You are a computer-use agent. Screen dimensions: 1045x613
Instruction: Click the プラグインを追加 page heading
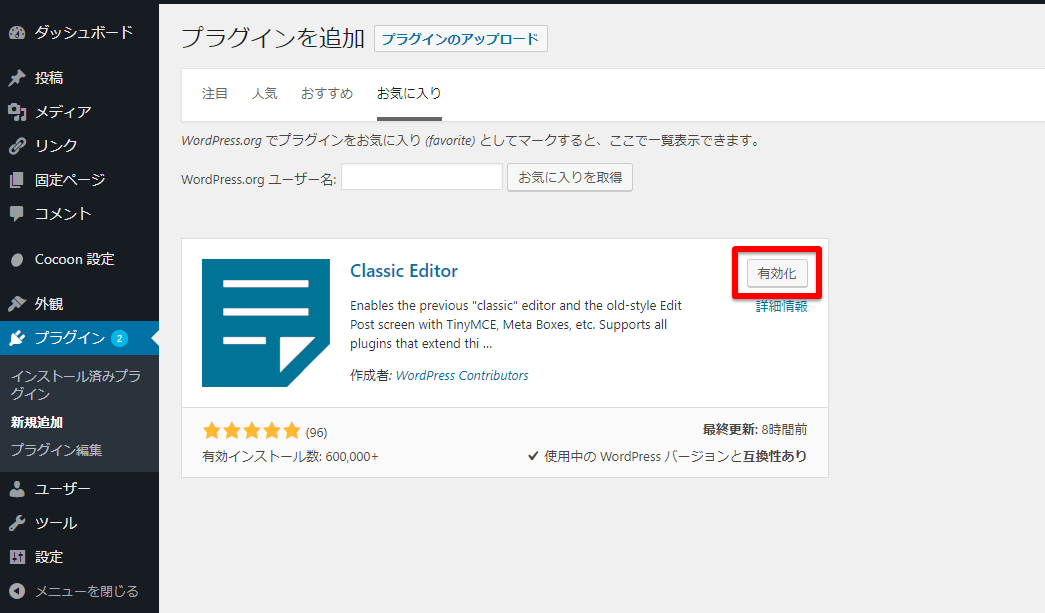click(x=273, y=38)
